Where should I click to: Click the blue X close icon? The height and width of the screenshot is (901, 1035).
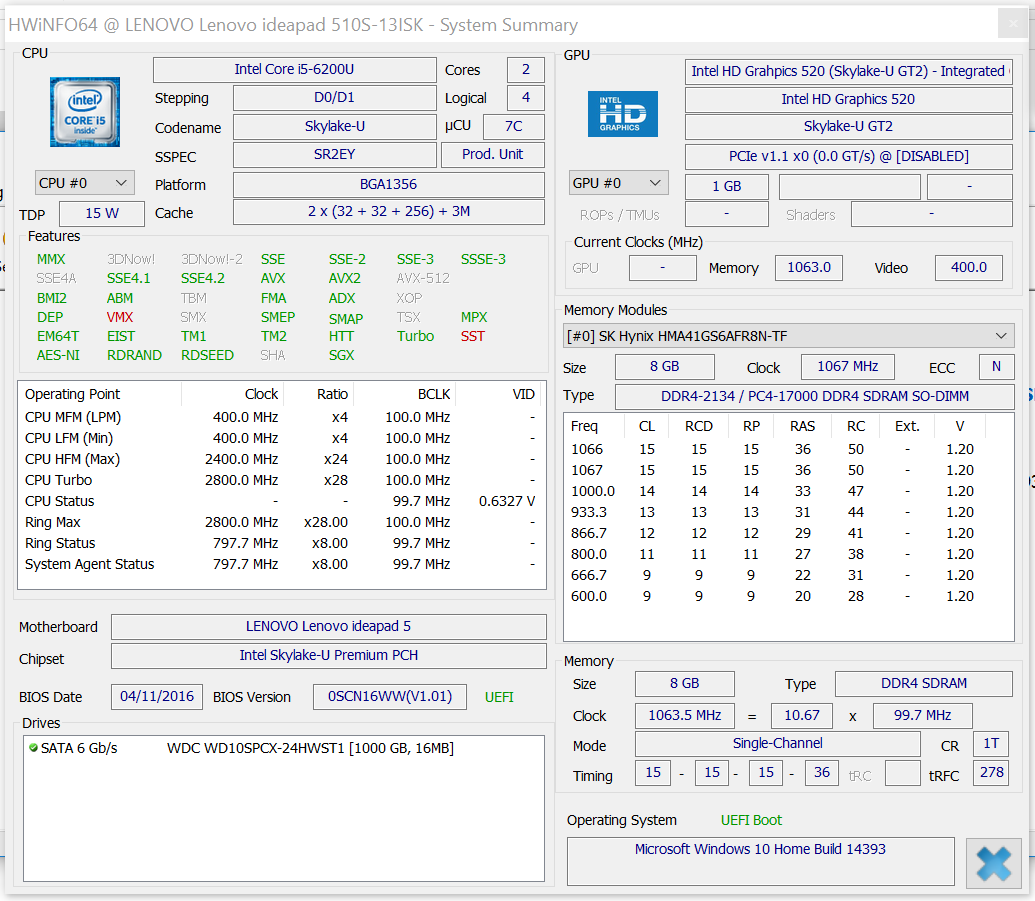pos(993,862)
